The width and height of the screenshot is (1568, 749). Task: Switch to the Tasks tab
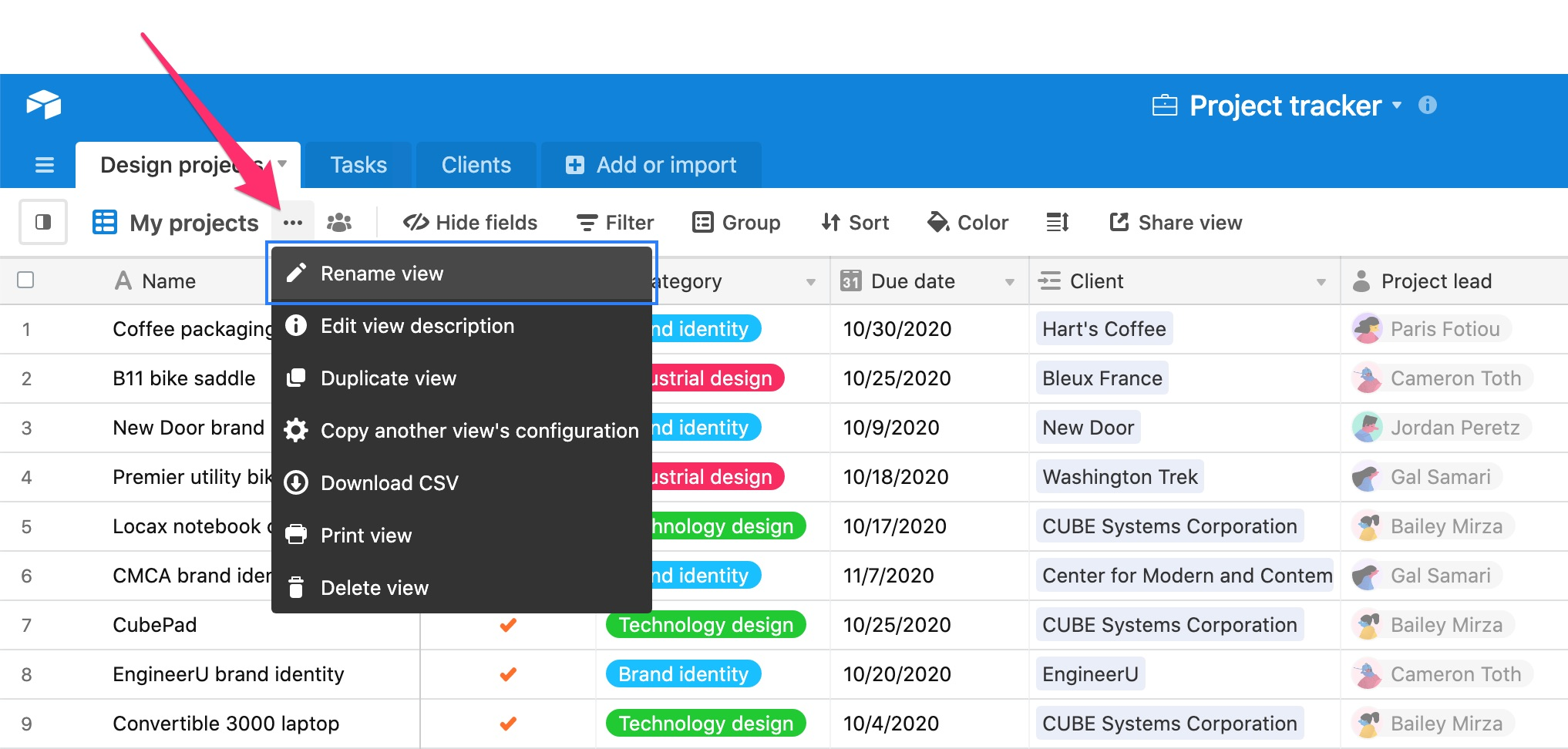tap(358, 165)
